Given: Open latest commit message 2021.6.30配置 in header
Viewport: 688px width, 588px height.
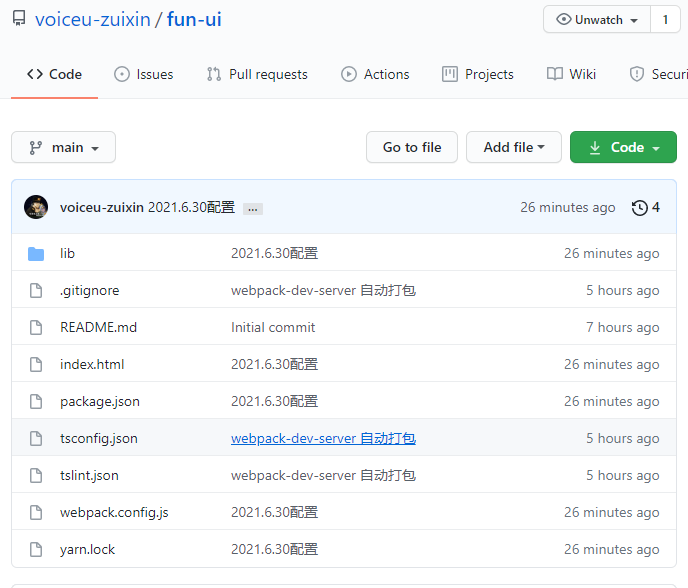Looking at the screenshot, I should click(x=192, y=207).
